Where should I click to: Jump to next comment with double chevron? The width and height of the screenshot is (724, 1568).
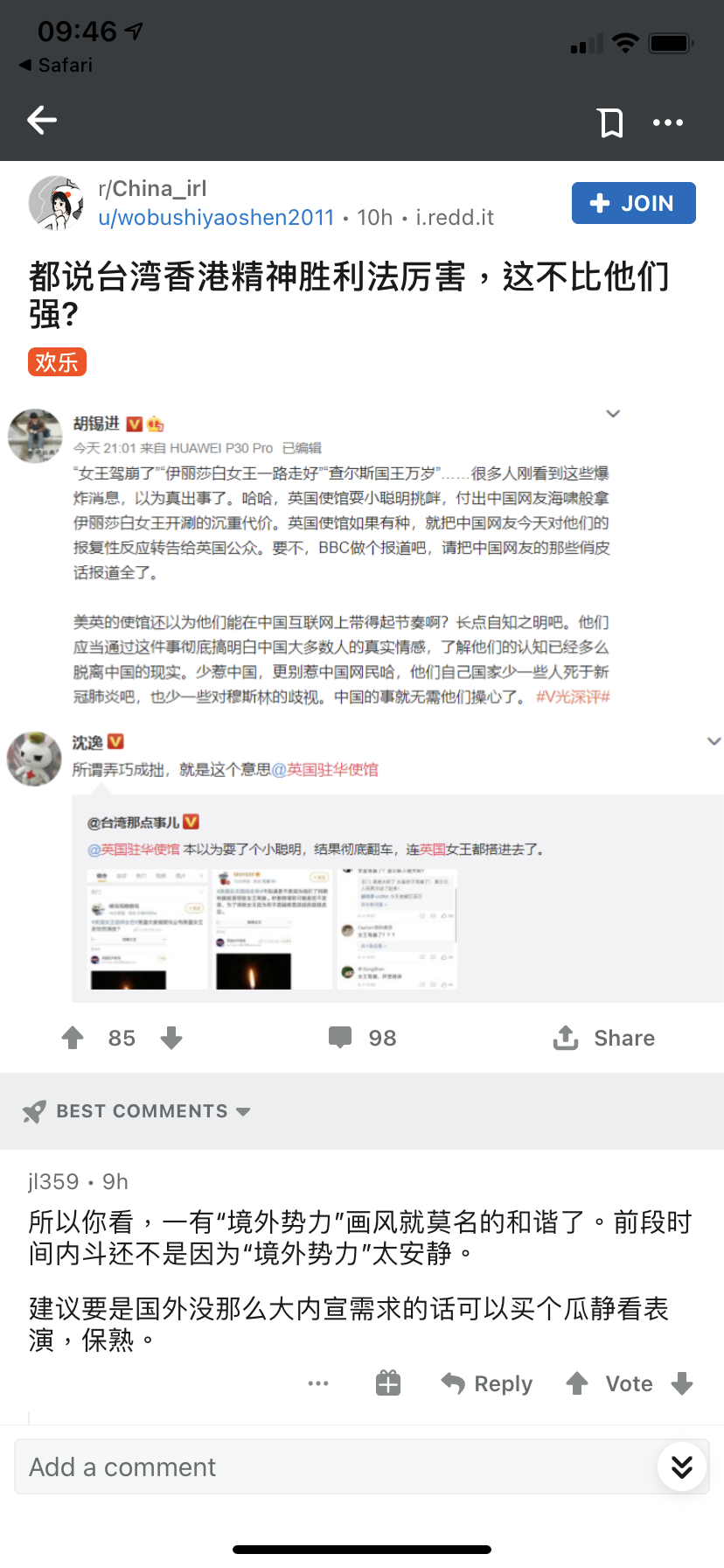pyautogui.click(x=682, y=1466)
